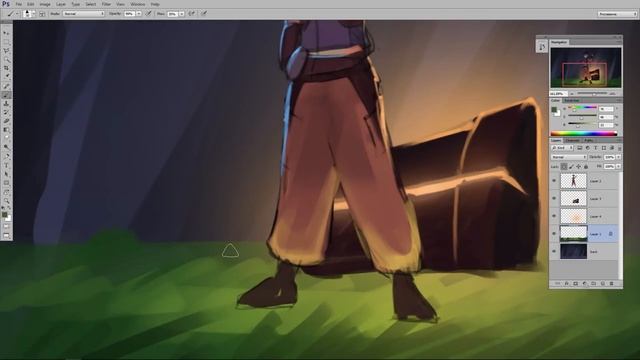Open the Flow slider arrow in options bar
This screenshot has height=360, width=640.
tap(182, 13)
